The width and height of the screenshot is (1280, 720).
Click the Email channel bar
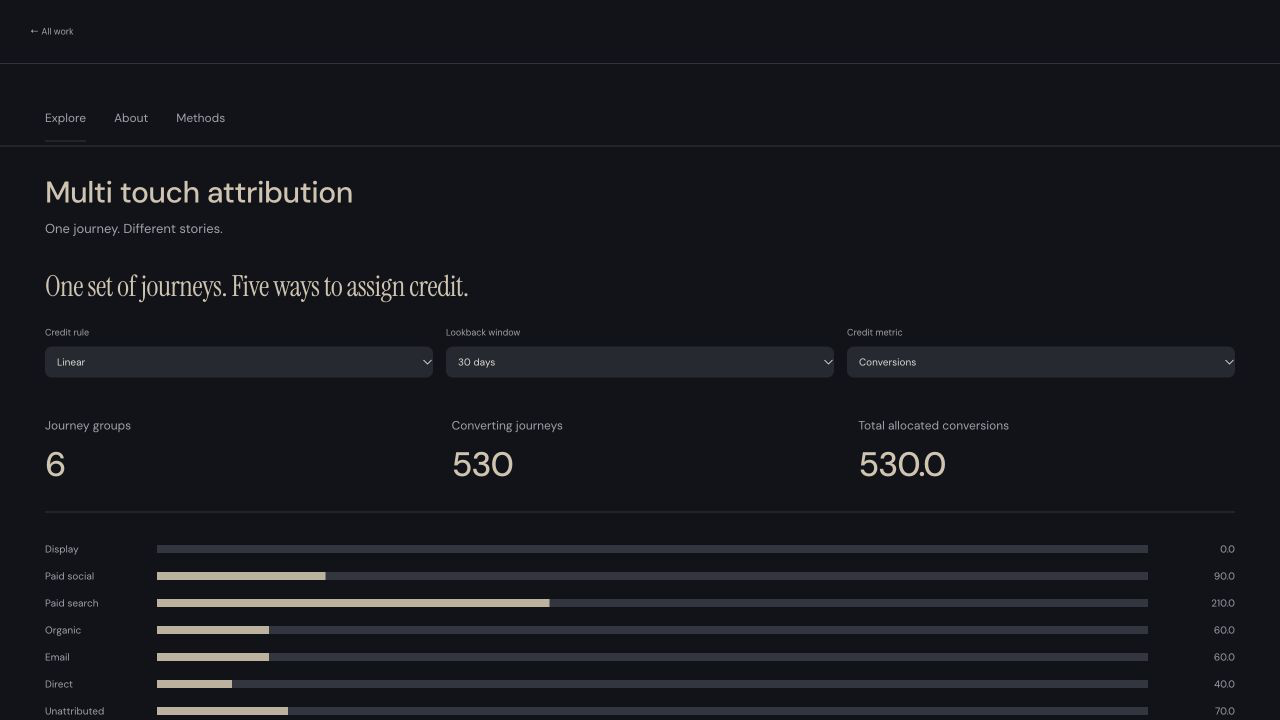point(652,657)
